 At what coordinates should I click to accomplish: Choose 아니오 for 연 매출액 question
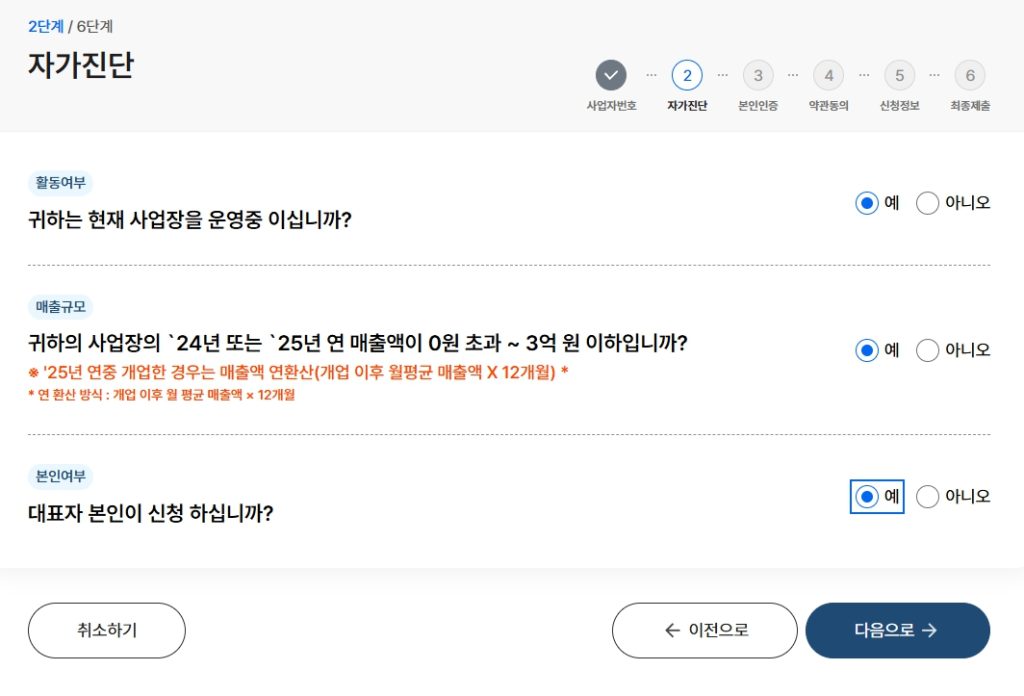927,351
